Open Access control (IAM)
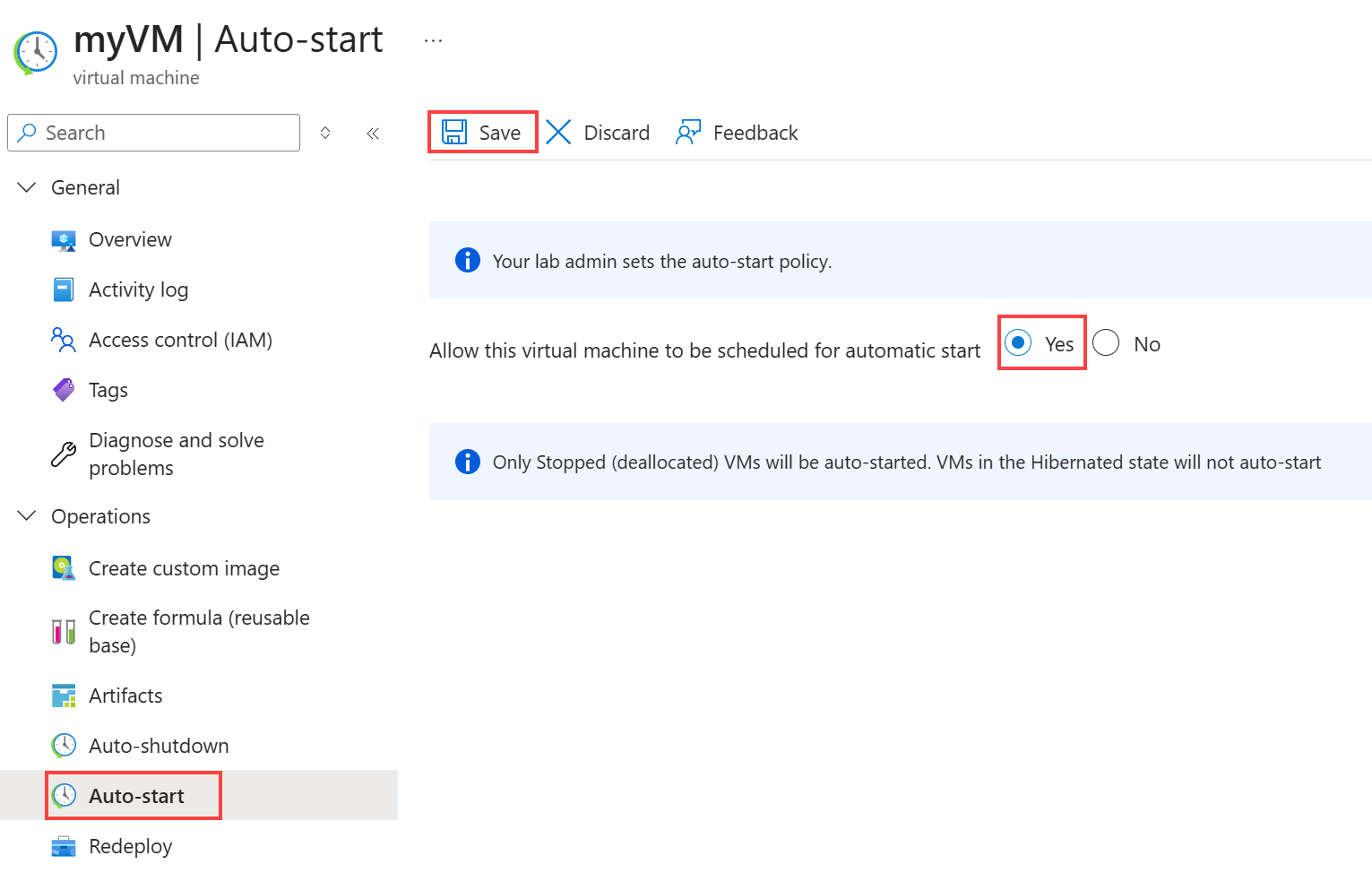The width and height of the screenshot is (1372, 873). [x=180, y=340]
